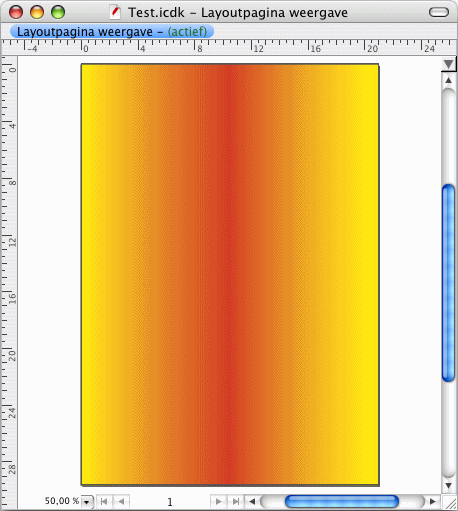Image resolution: width=458 pixels, height=511 pixels.
Task: Select the Layoutpagina weergave tab
Action: 112,32
